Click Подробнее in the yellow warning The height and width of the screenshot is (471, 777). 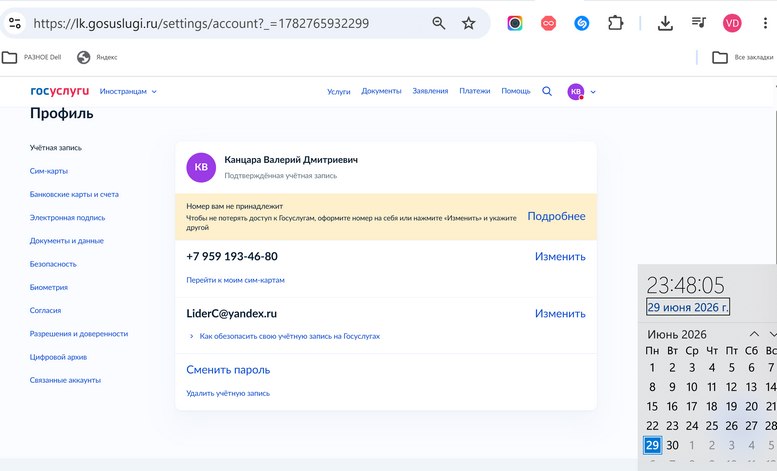[556, 217]
